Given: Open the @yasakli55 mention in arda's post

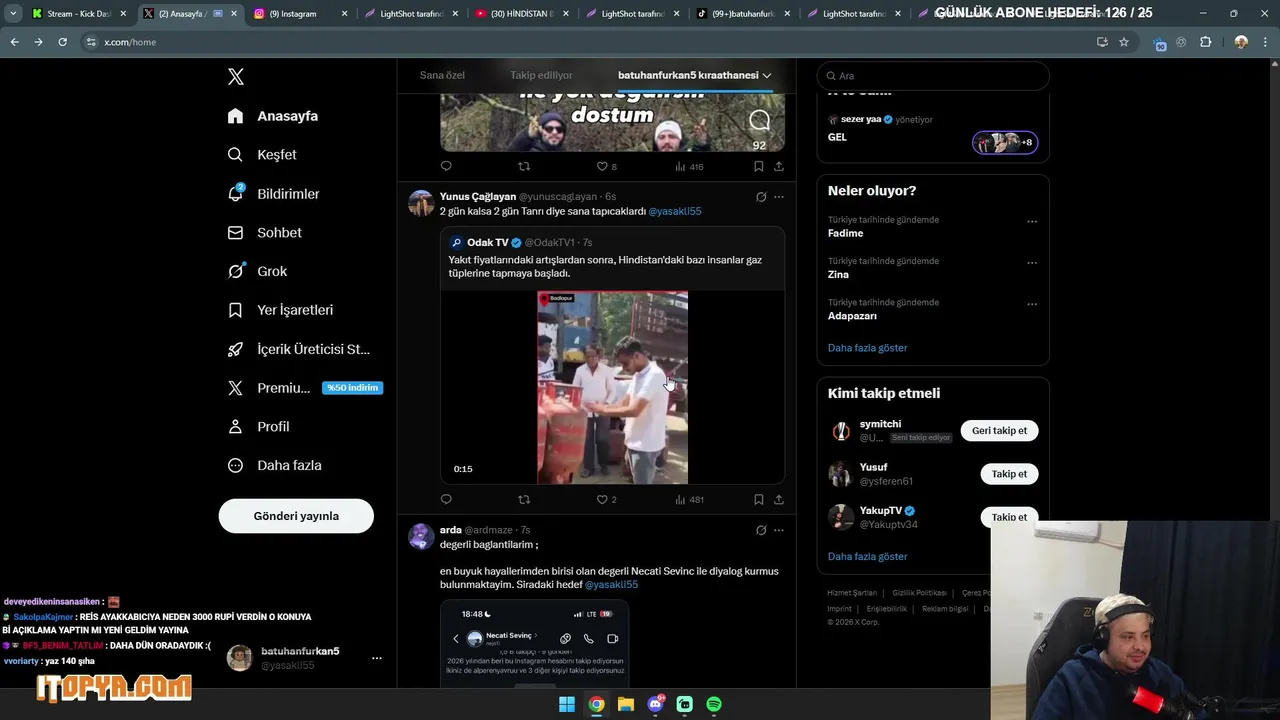Looking at the screenshot, I should point(611,584).
